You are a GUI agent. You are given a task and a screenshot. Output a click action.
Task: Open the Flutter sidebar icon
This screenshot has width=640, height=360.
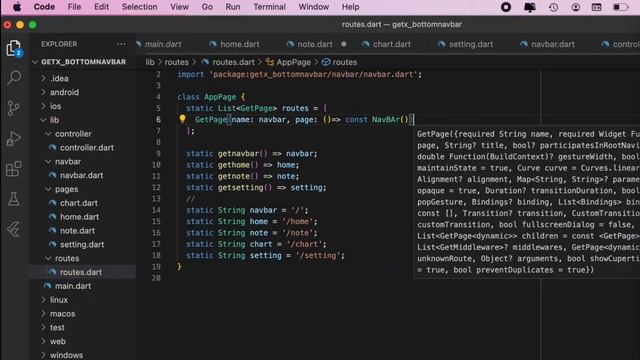(14, 229)
